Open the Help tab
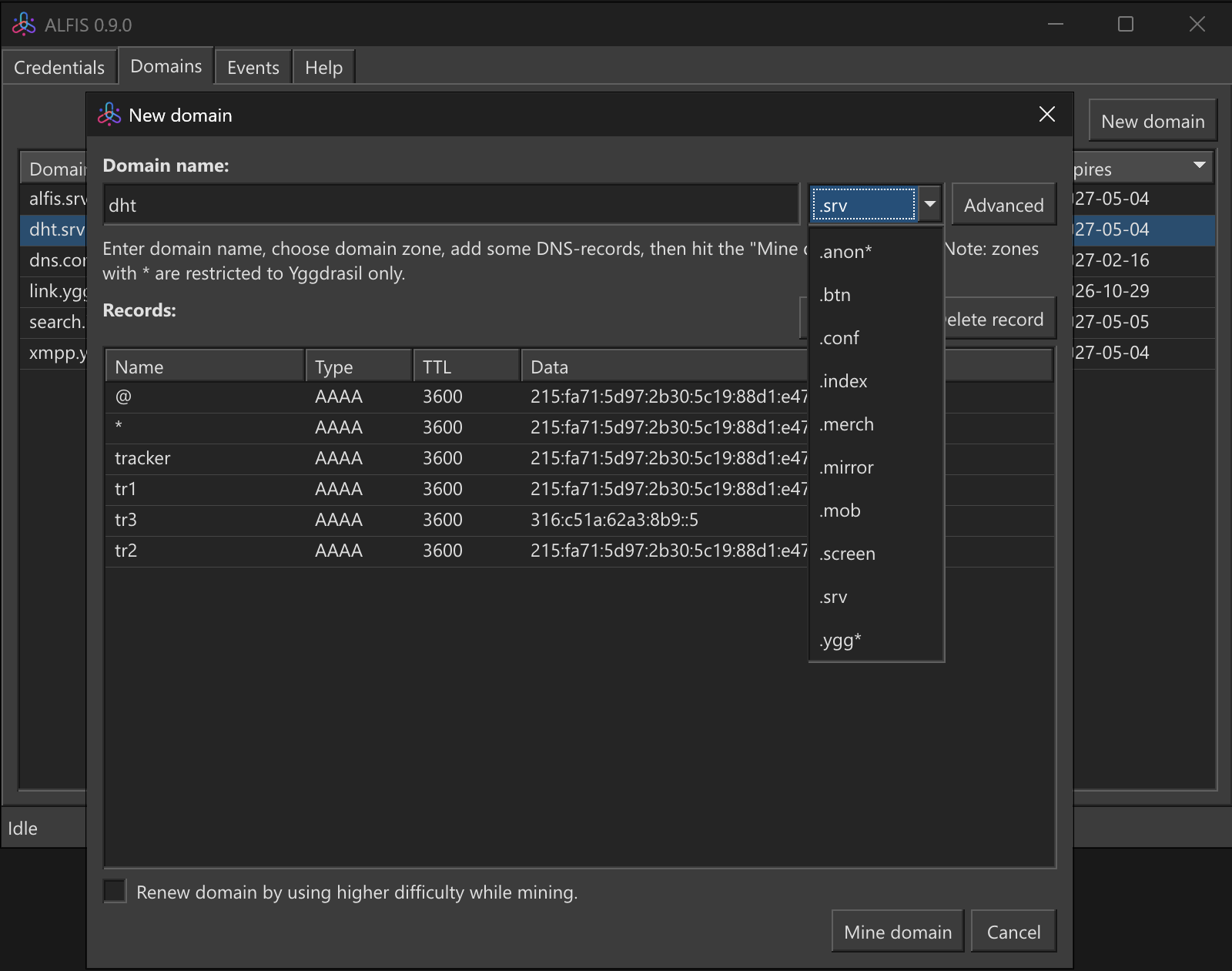Viewport: 1232px width, 971px height. coord(323,67)
